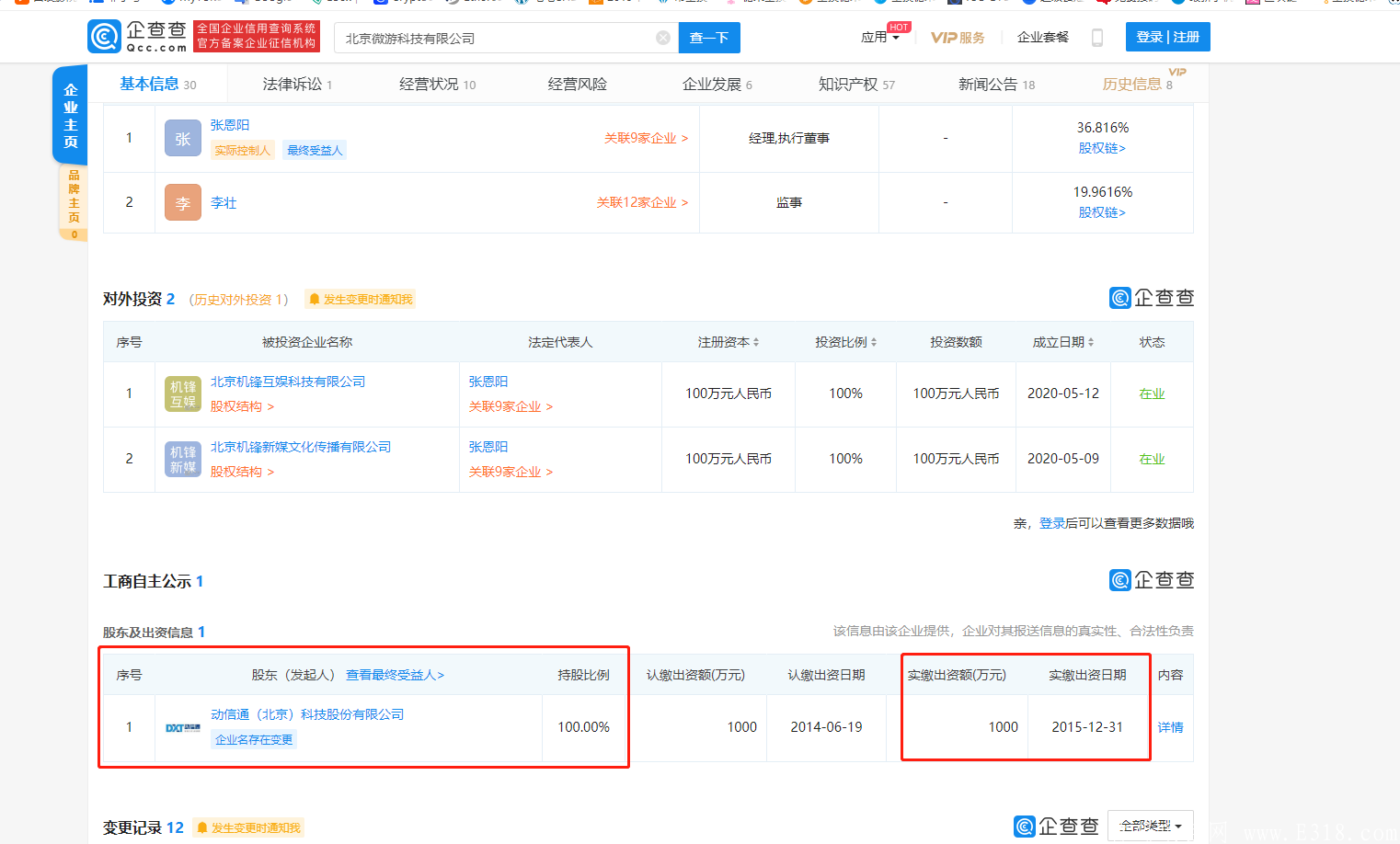Click legal representative 张恩阳 in 机锋新媒 row
Image resolution: width=1400 pixels, height=844 pixels.
[488, 447]
